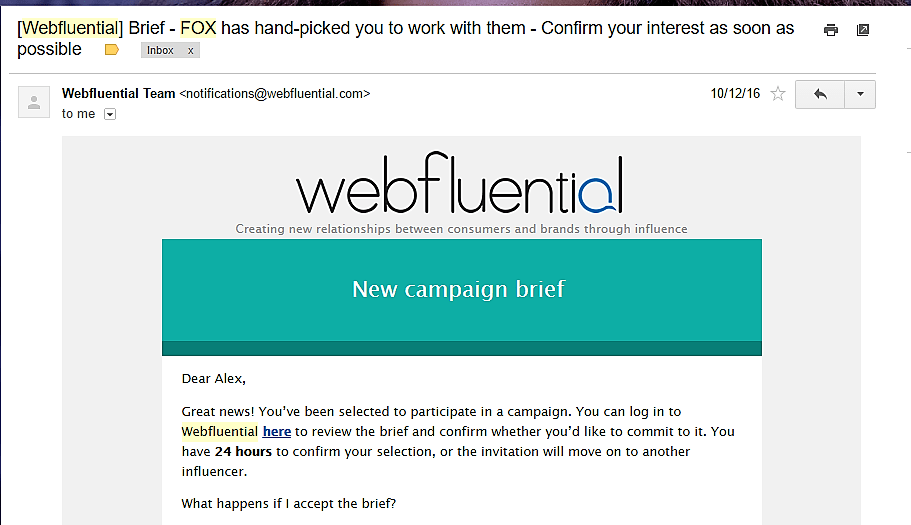Click the Print all icon
Image resolution: width=911 pixels, height=525 pixels.
pyautogui.click(x=831, y=30)
